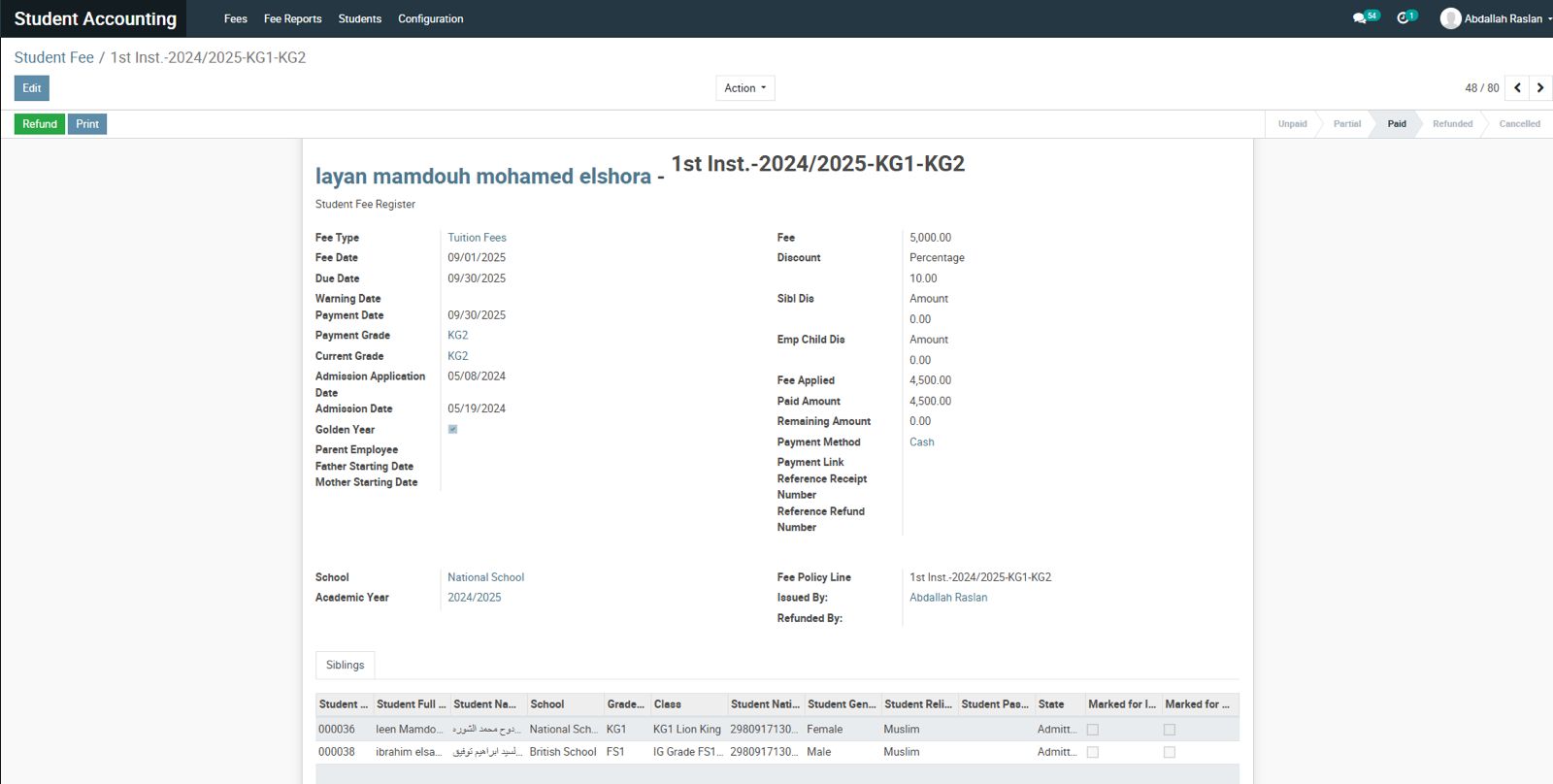The image size is (1553, 784).
Task: Open the chat messages icon
Action: (x=1360, y=18)
